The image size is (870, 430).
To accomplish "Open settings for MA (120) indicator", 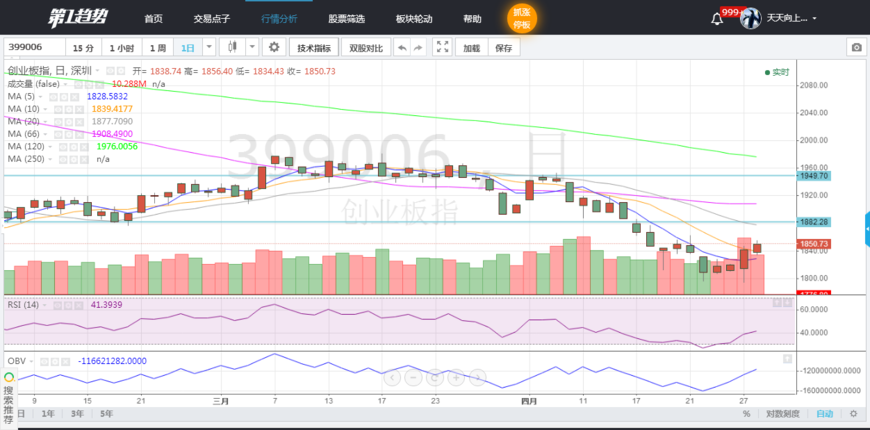I will [73, 146].
